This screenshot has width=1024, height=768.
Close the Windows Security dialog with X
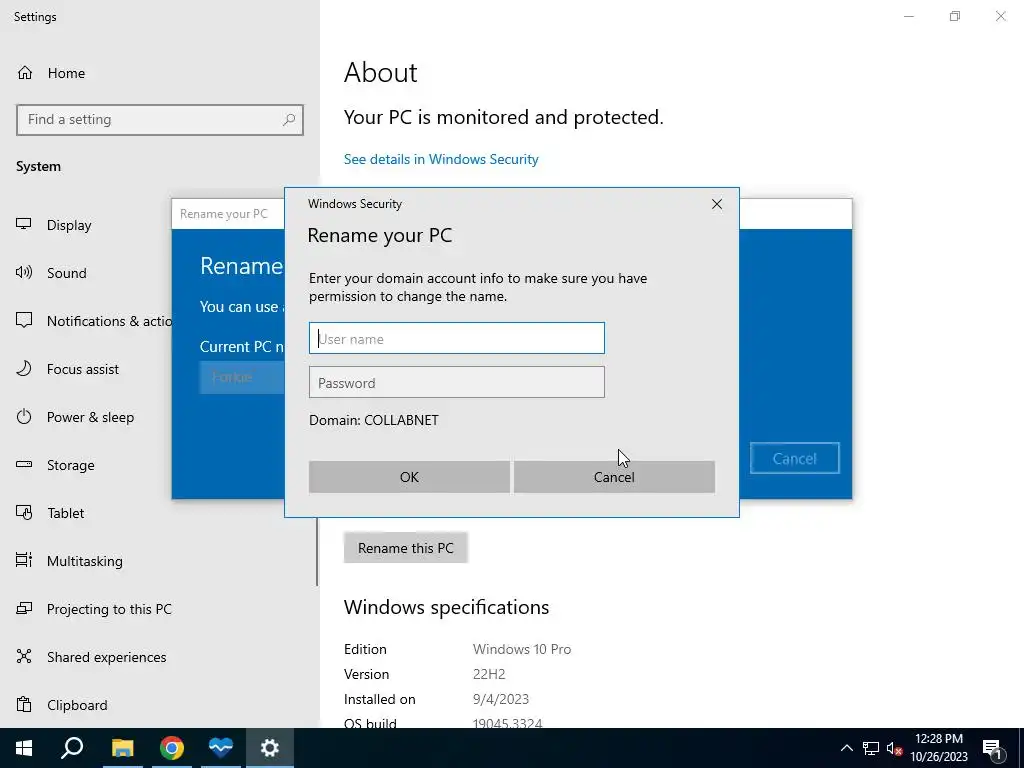[x=717, y=204]
